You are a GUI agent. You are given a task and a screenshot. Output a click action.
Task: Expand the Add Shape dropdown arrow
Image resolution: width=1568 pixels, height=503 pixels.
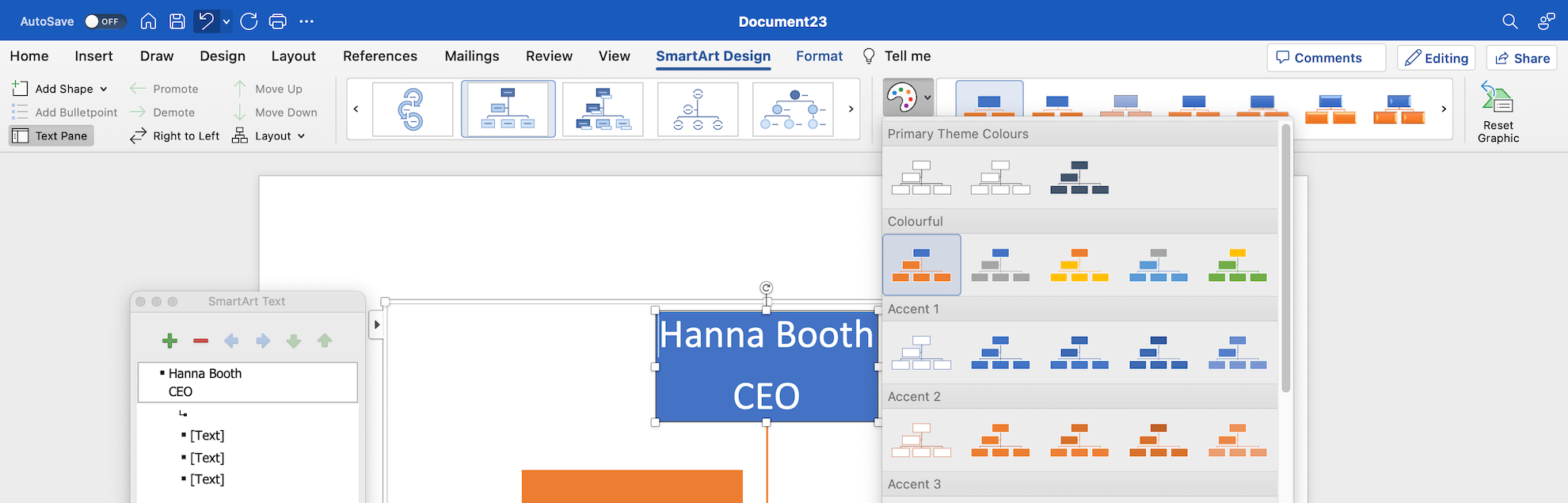point(104,89)
